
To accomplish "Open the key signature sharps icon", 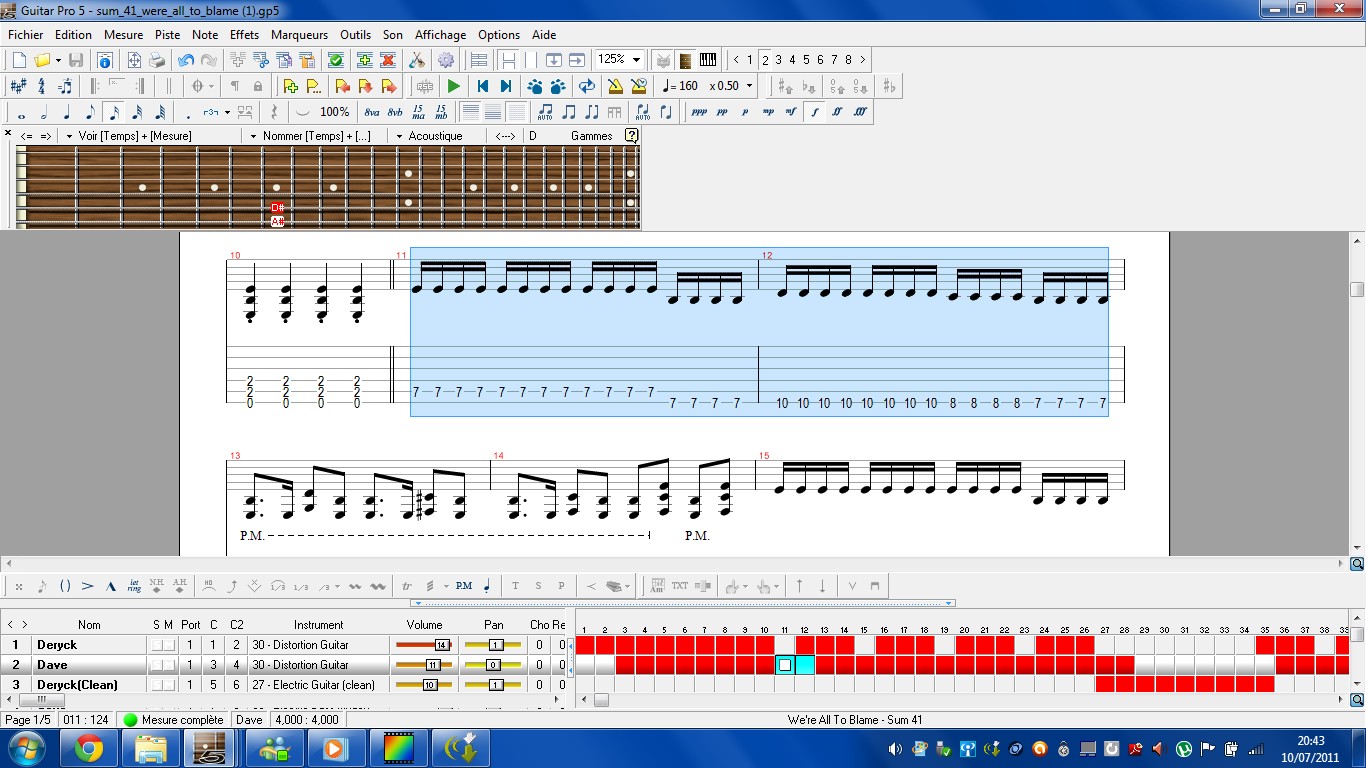I will click(x=18, y=86).
